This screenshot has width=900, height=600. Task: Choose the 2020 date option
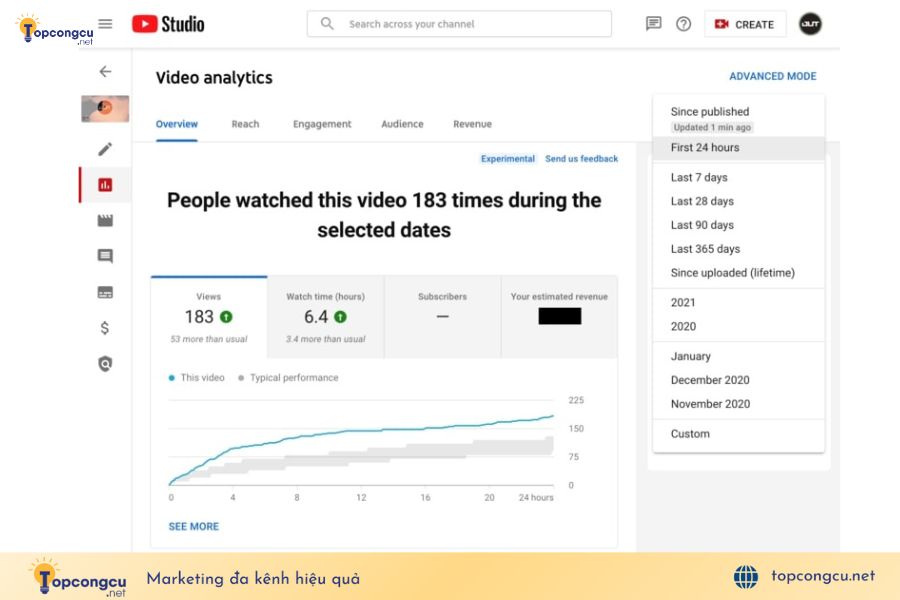tap(739, 327)
